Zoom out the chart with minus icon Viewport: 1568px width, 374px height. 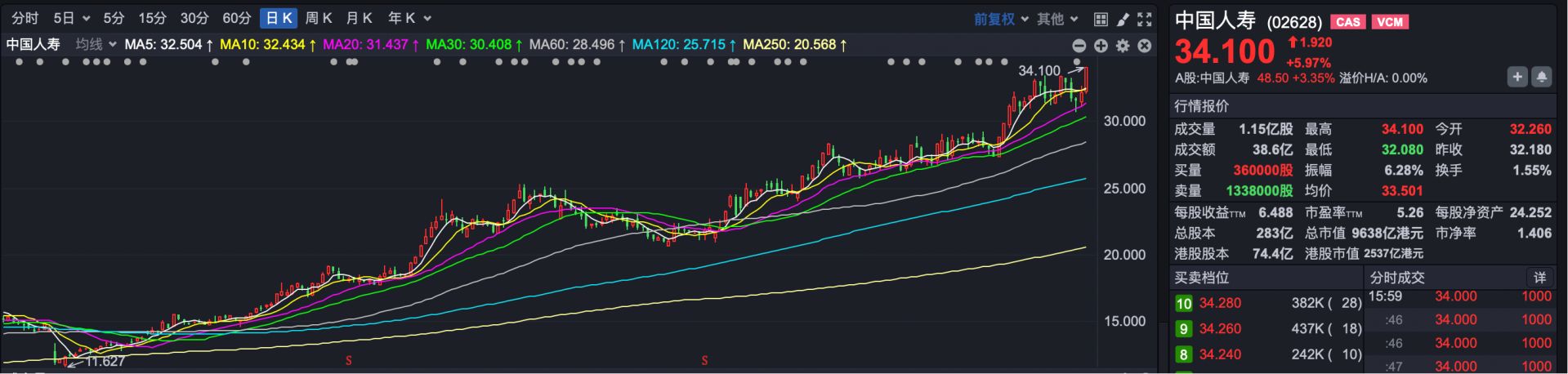tap(1079, 46)
